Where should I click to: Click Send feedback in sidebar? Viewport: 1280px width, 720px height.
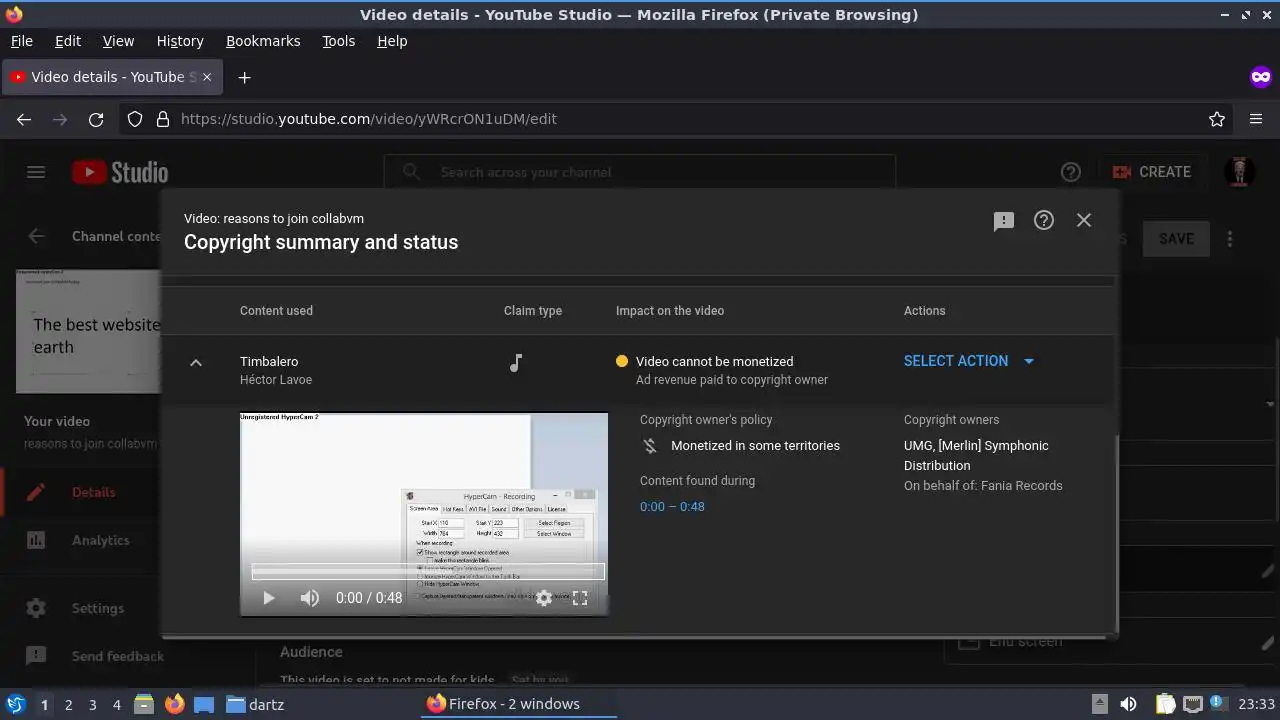point(80,656)
